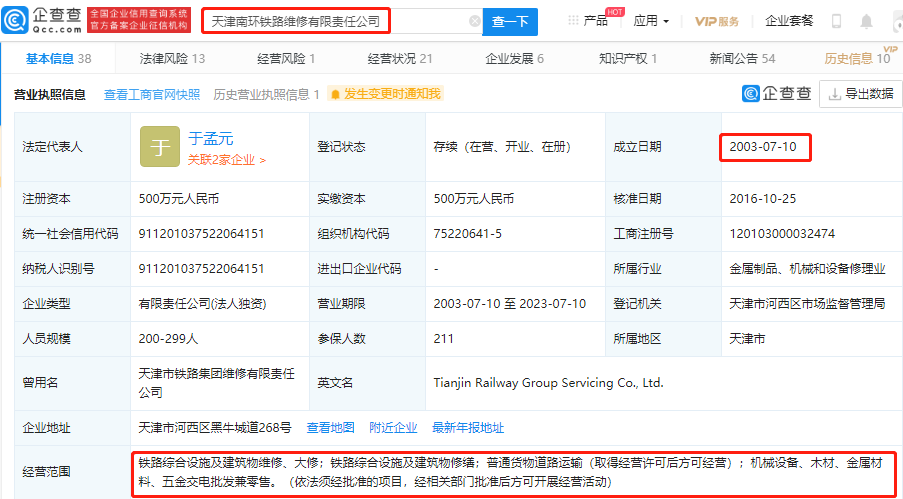Switch to 法律风险 tab
The height and width of the screenshot is (499, 903).
(x=172, y=58)
